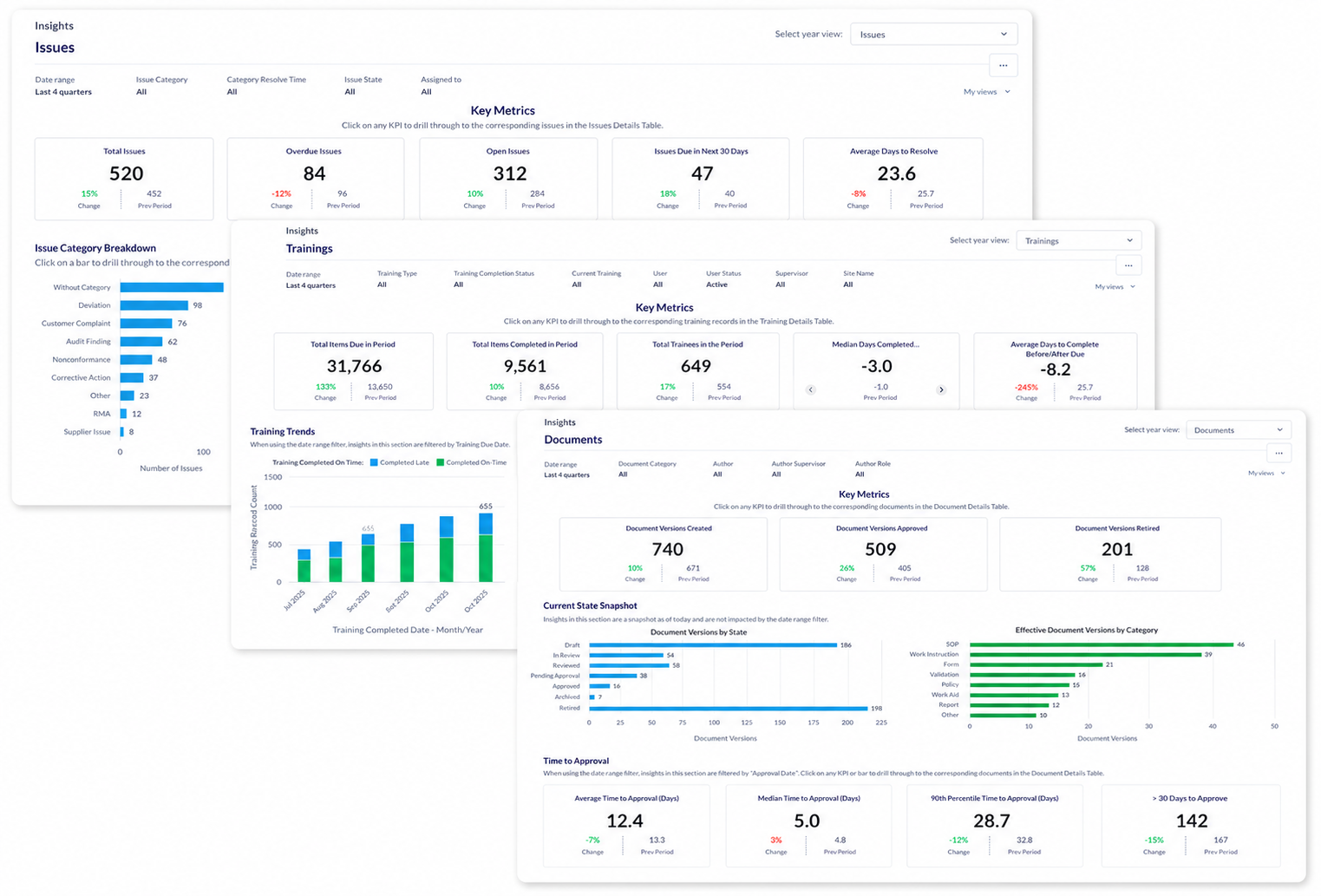This screenshot has width=1321, height=896.
Task: Open the Issue State filter
Action: [363, 85]
